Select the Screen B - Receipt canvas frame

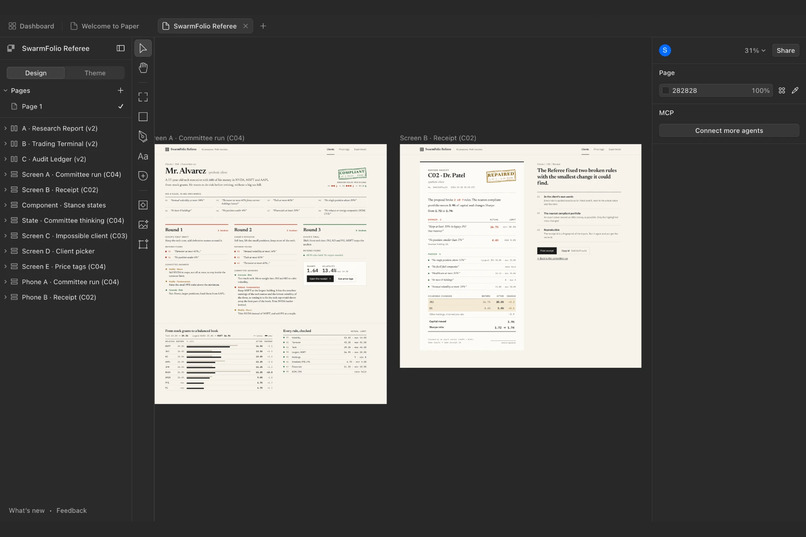coord(520,256)
